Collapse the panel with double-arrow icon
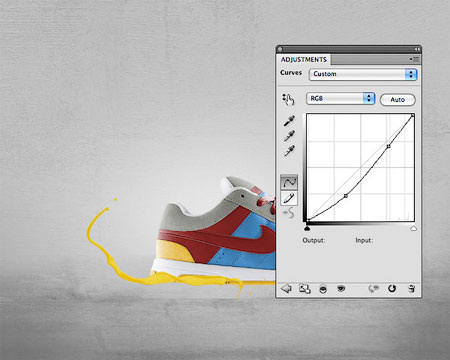 [417, 49]
